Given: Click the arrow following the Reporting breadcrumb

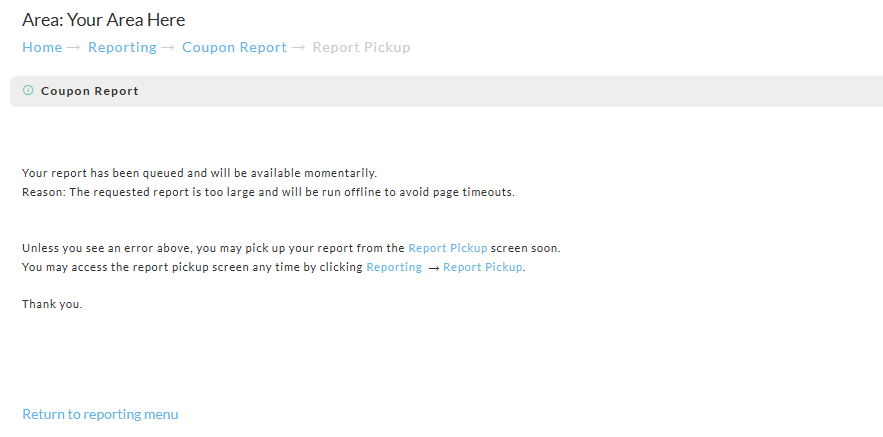Looking at the screenshot, I should [x=168, y=48].
